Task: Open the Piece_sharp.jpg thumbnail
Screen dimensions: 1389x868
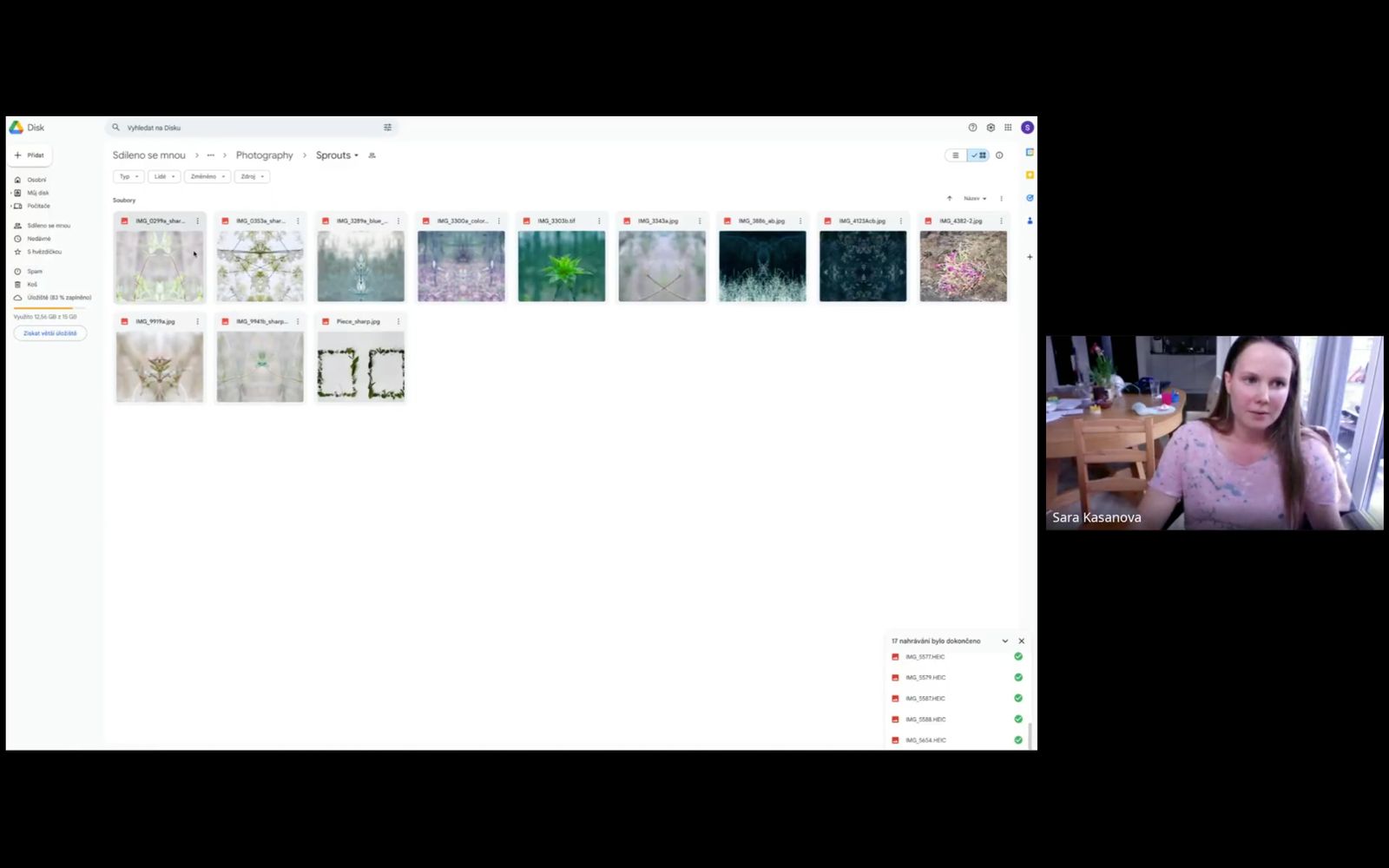Action: tap(360, 365)
